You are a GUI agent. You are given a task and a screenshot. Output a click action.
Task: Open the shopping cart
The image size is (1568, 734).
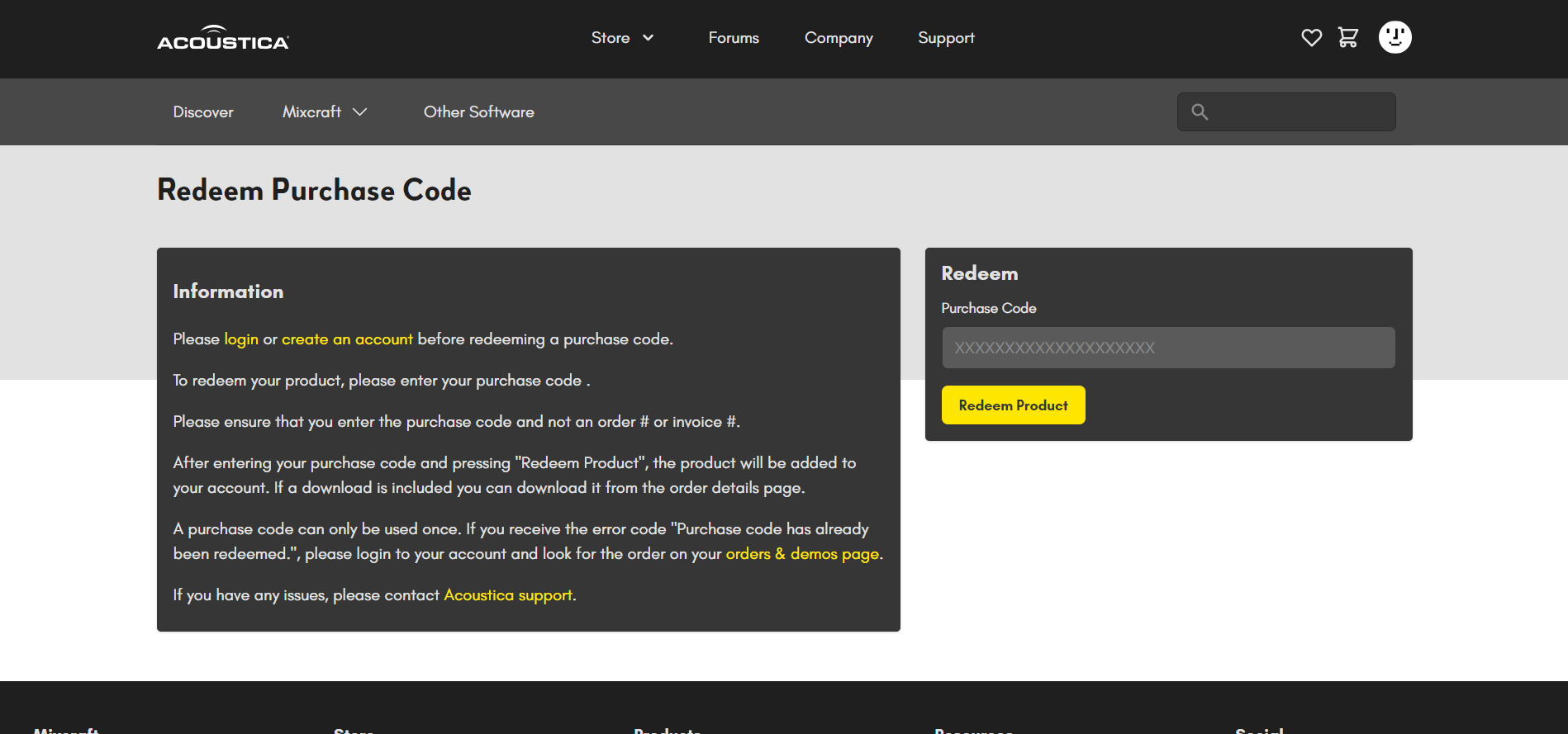click(1348, 37)
